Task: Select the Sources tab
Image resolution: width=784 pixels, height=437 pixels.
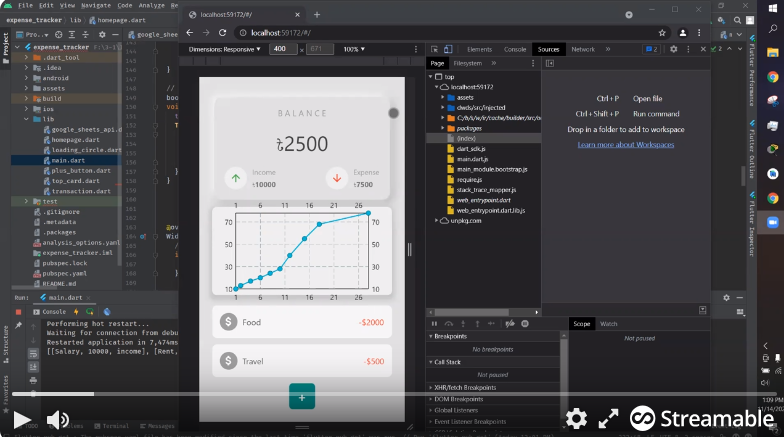Action: tap(548, 49)
